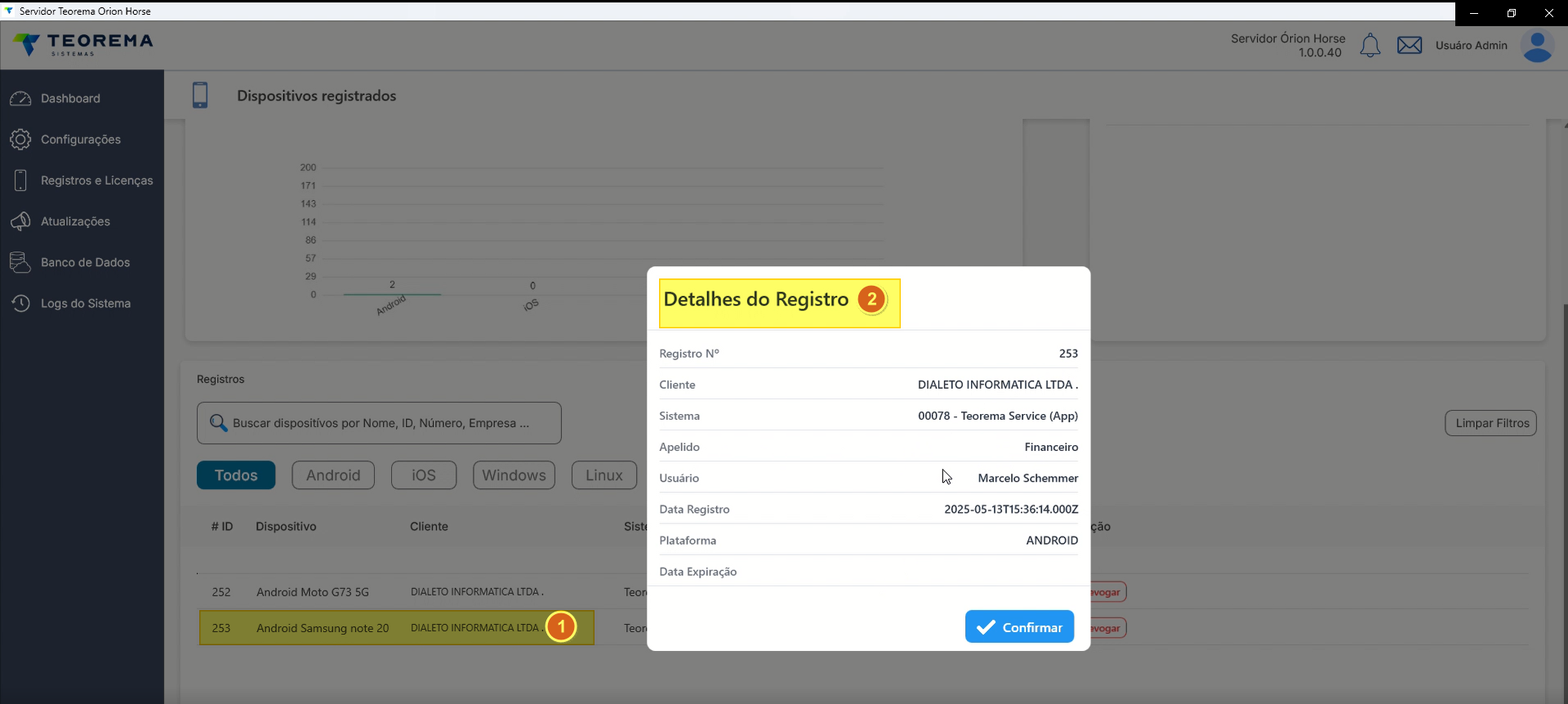1568x704 pixels.
Task: Click the Usuário value Marcelo Schemmer
Action: [1028, 478]
